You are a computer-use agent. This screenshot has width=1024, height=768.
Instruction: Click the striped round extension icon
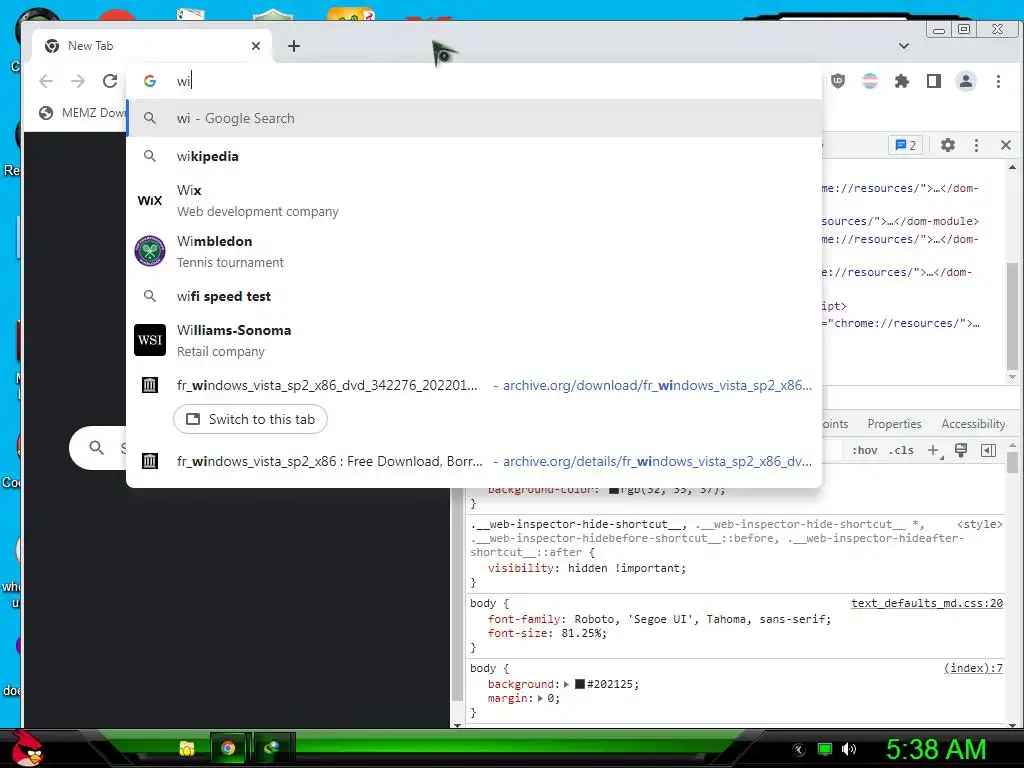[x=870, y=81]
